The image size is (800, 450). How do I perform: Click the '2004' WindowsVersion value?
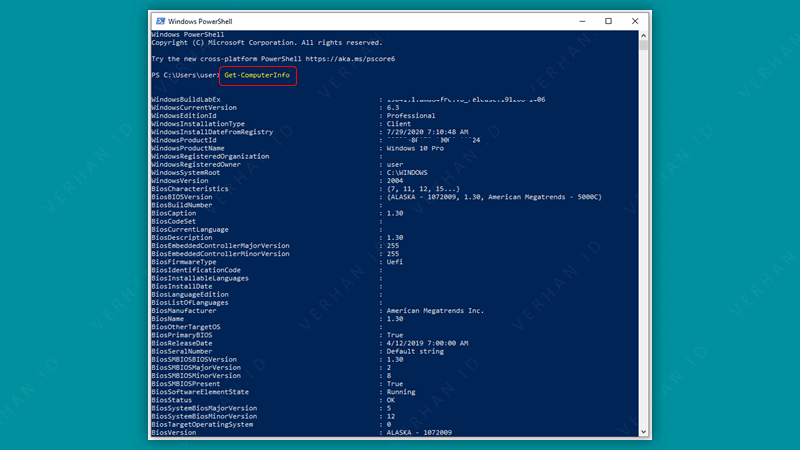(x=394, y=181)
